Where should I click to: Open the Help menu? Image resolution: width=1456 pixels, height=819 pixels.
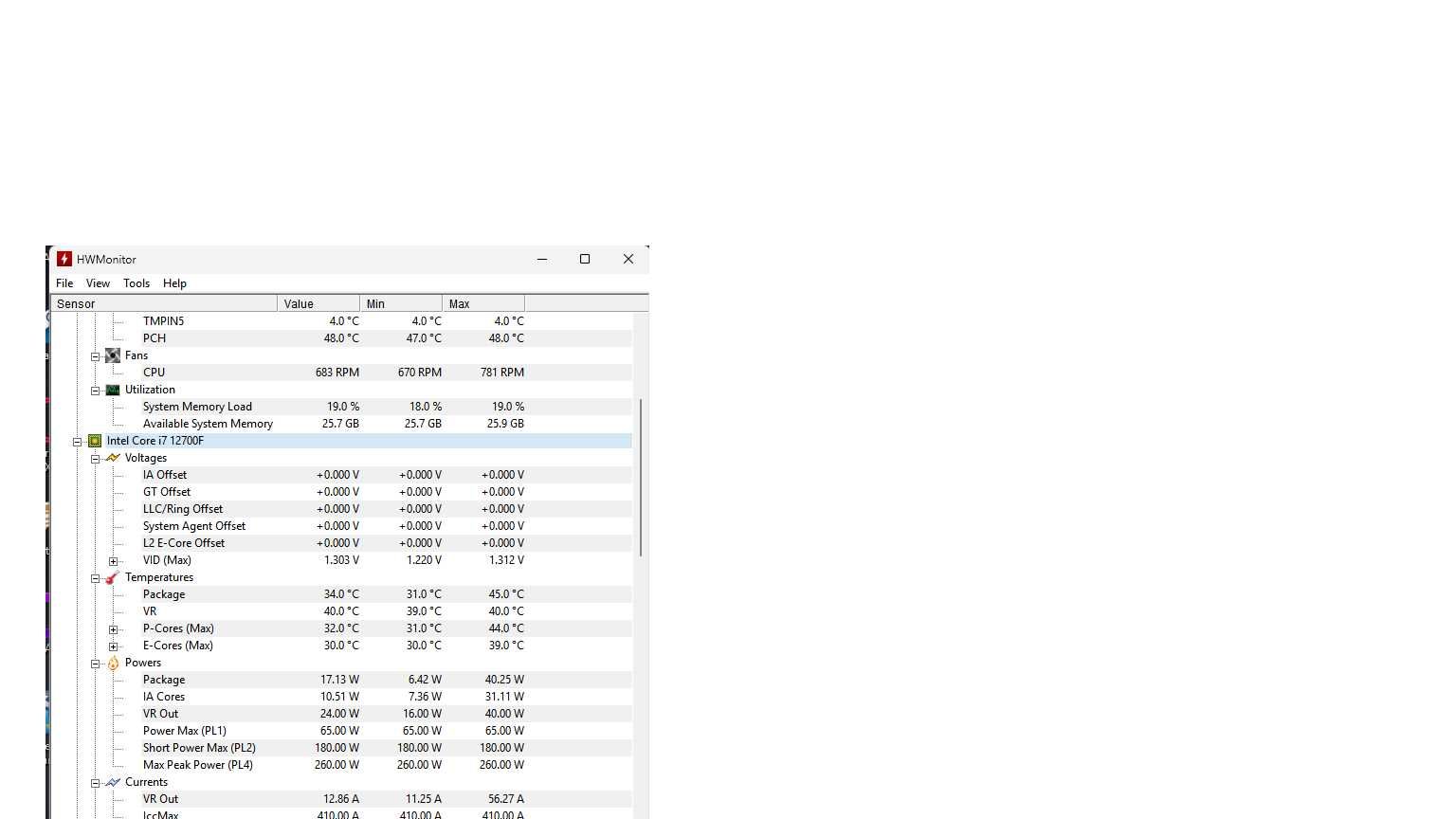click(174, 283)
